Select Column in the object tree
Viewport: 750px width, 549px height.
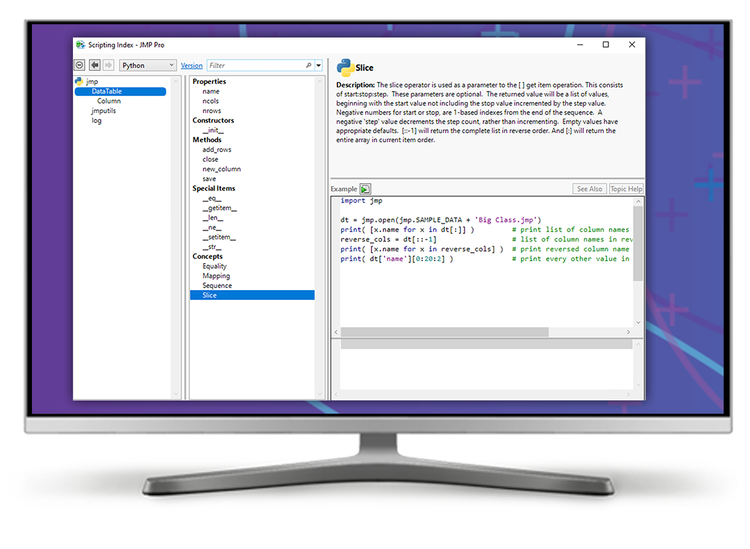click(109, 101)
